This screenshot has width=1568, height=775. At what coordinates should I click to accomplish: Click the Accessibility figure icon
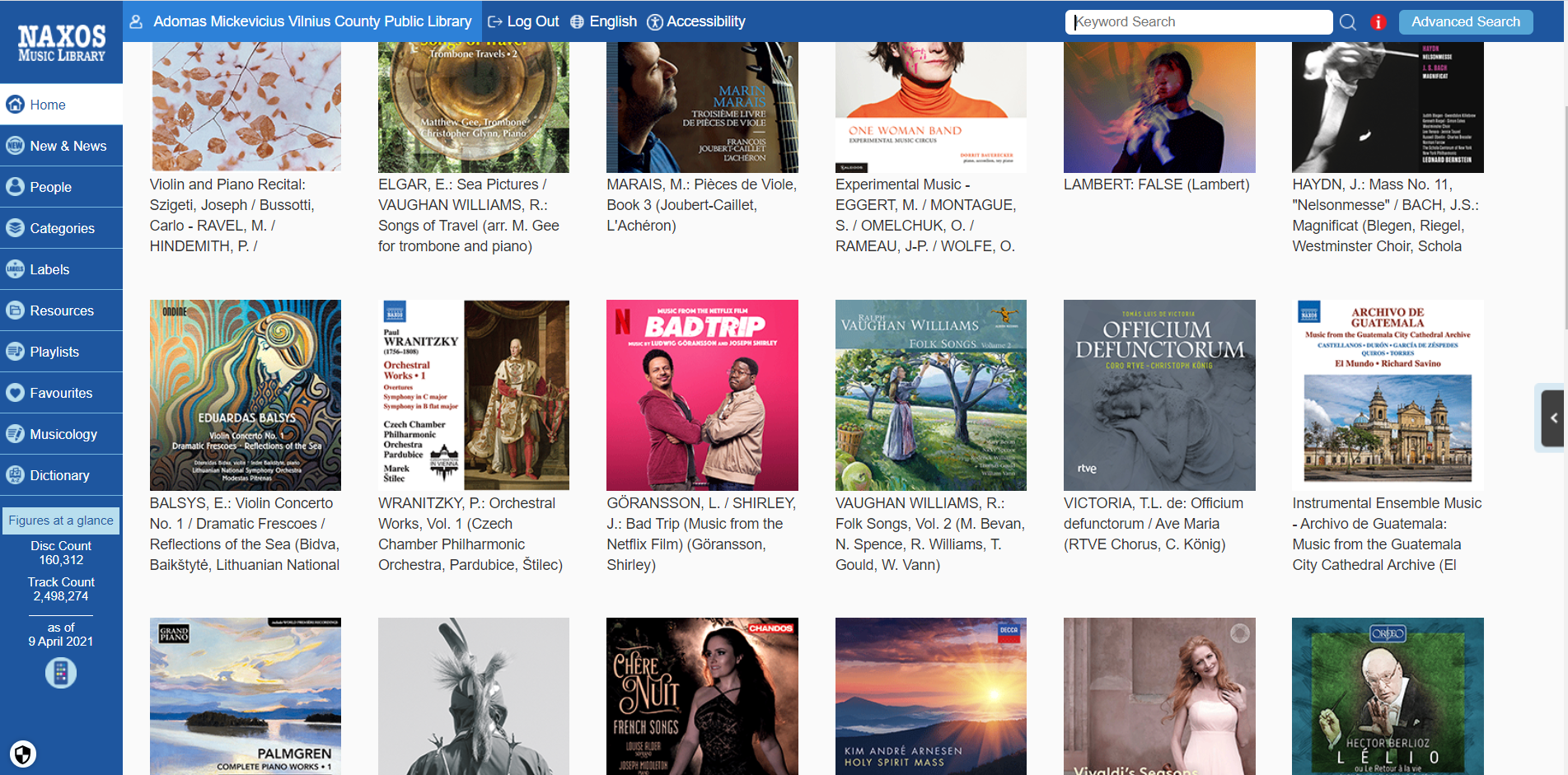(655, 22)
